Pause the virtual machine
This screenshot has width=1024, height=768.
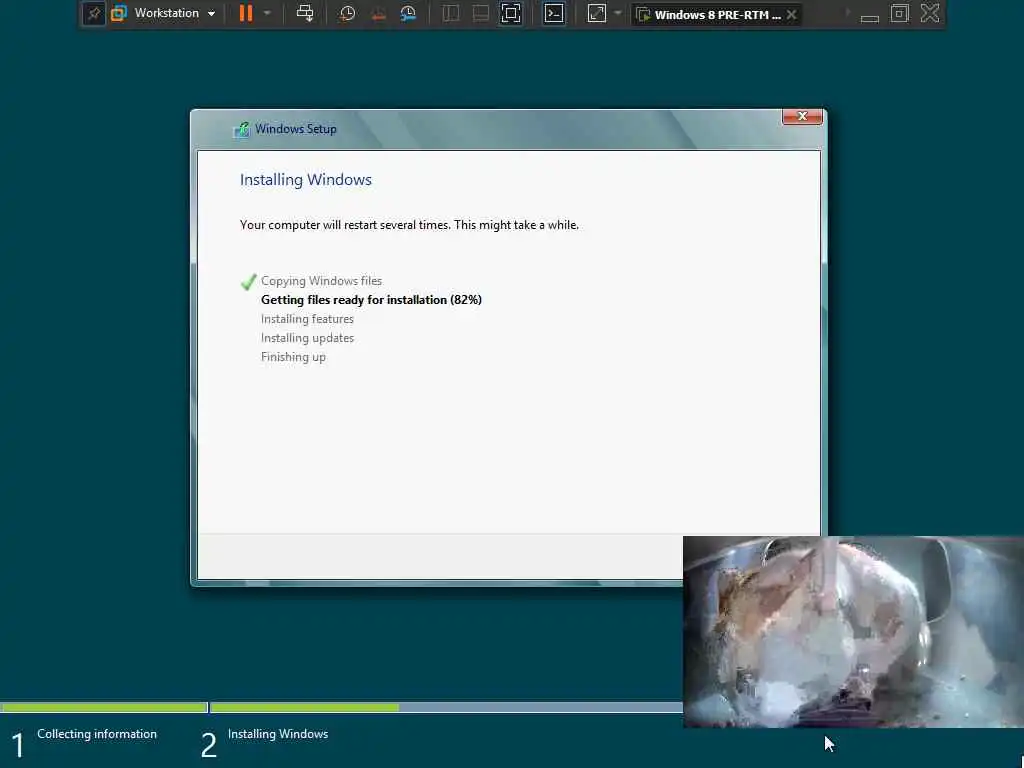[x=246, y=13]
